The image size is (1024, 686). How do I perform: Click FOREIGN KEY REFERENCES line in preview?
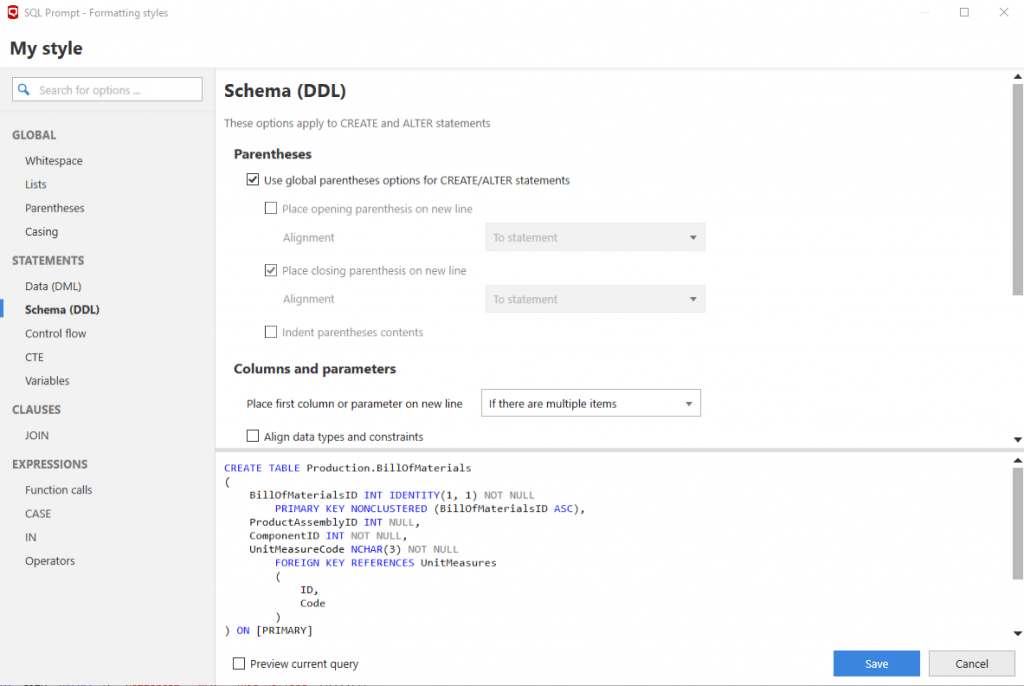(385, 563)
